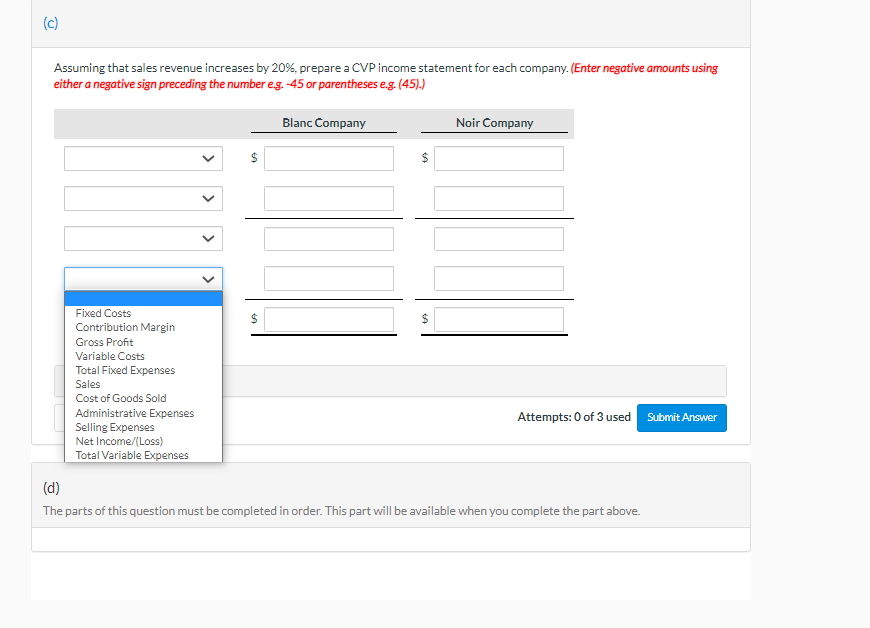
Task: Select "Sales" from the open dropdown list
Action: [x=87, y=384]
